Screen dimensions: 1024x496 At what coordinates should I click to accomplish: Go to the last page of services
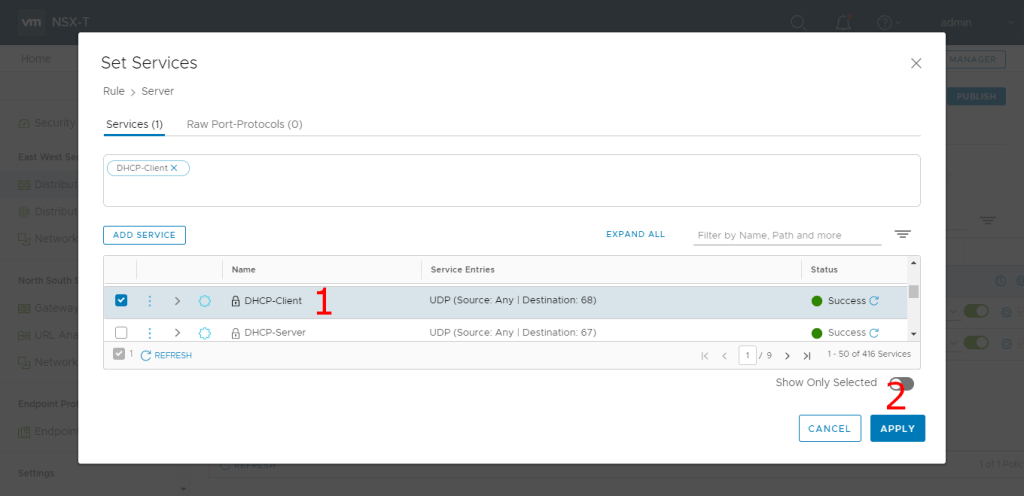click(x=807, y=355)
